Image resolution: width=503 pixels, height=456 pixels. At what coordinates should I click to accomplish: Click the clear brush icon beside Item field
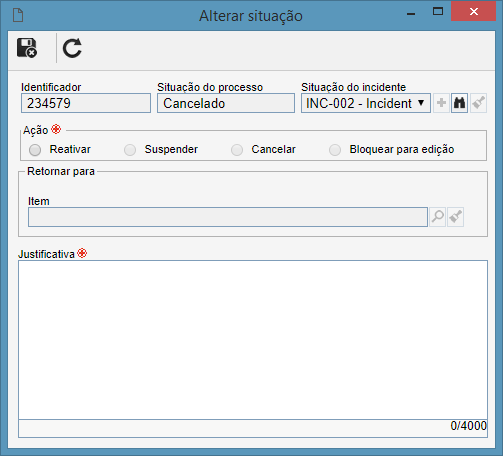click(x=456, y=217)
